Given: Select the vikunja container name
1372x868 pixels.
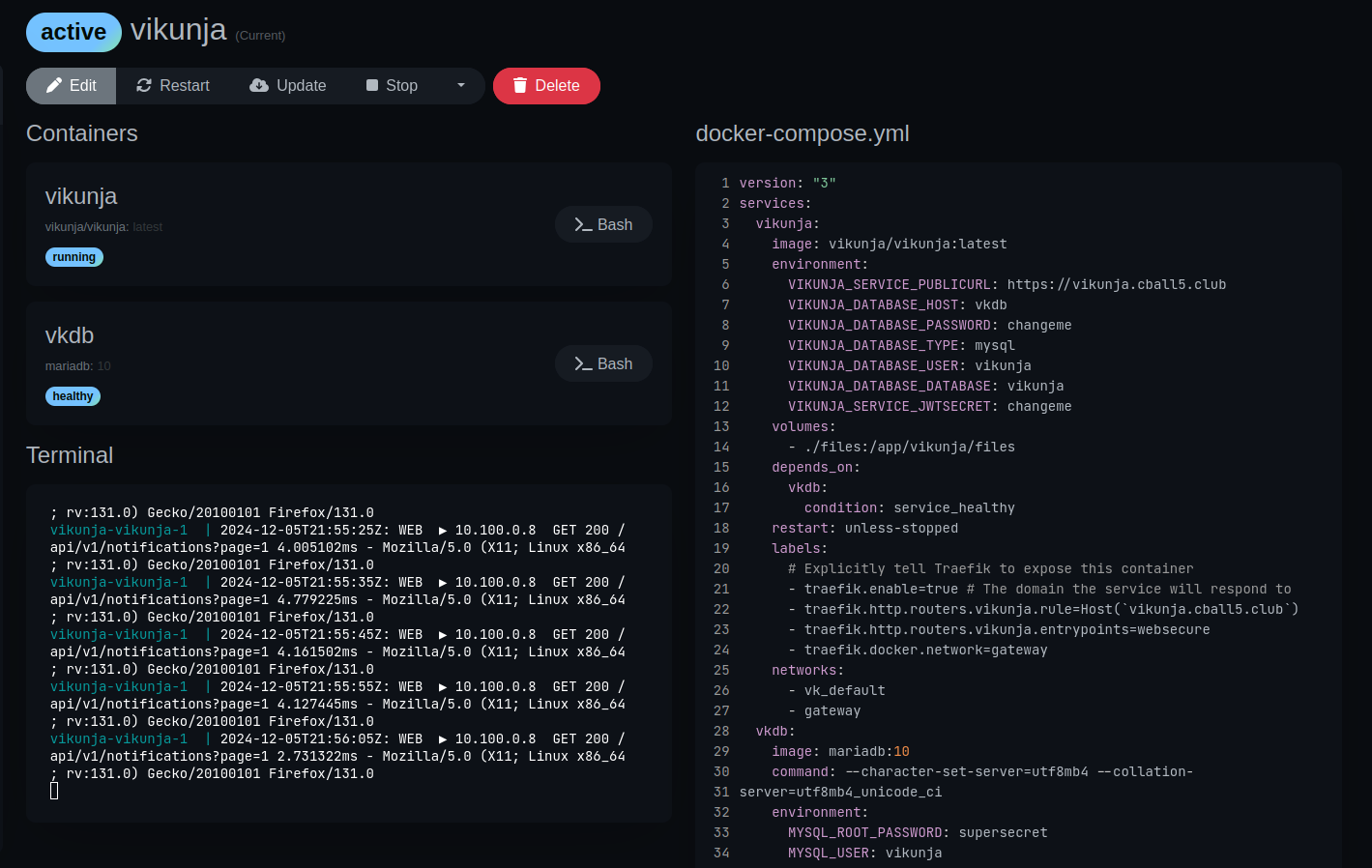Looking at the screenshot, I should [x=81, y=196].
